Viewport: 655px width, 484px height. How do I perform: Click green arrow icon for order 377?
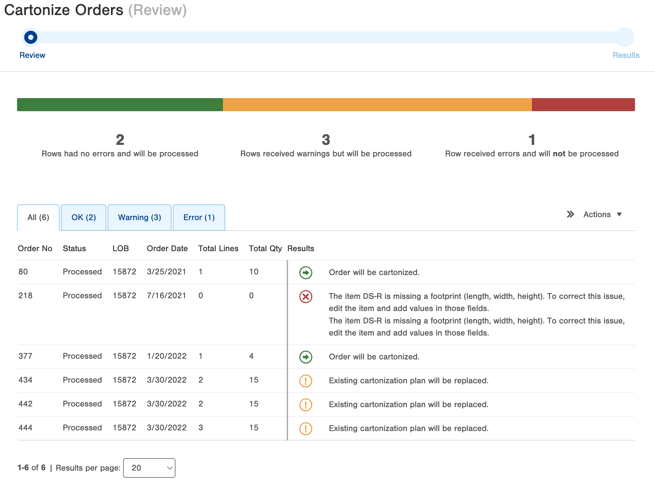click(x=306, y=357)
